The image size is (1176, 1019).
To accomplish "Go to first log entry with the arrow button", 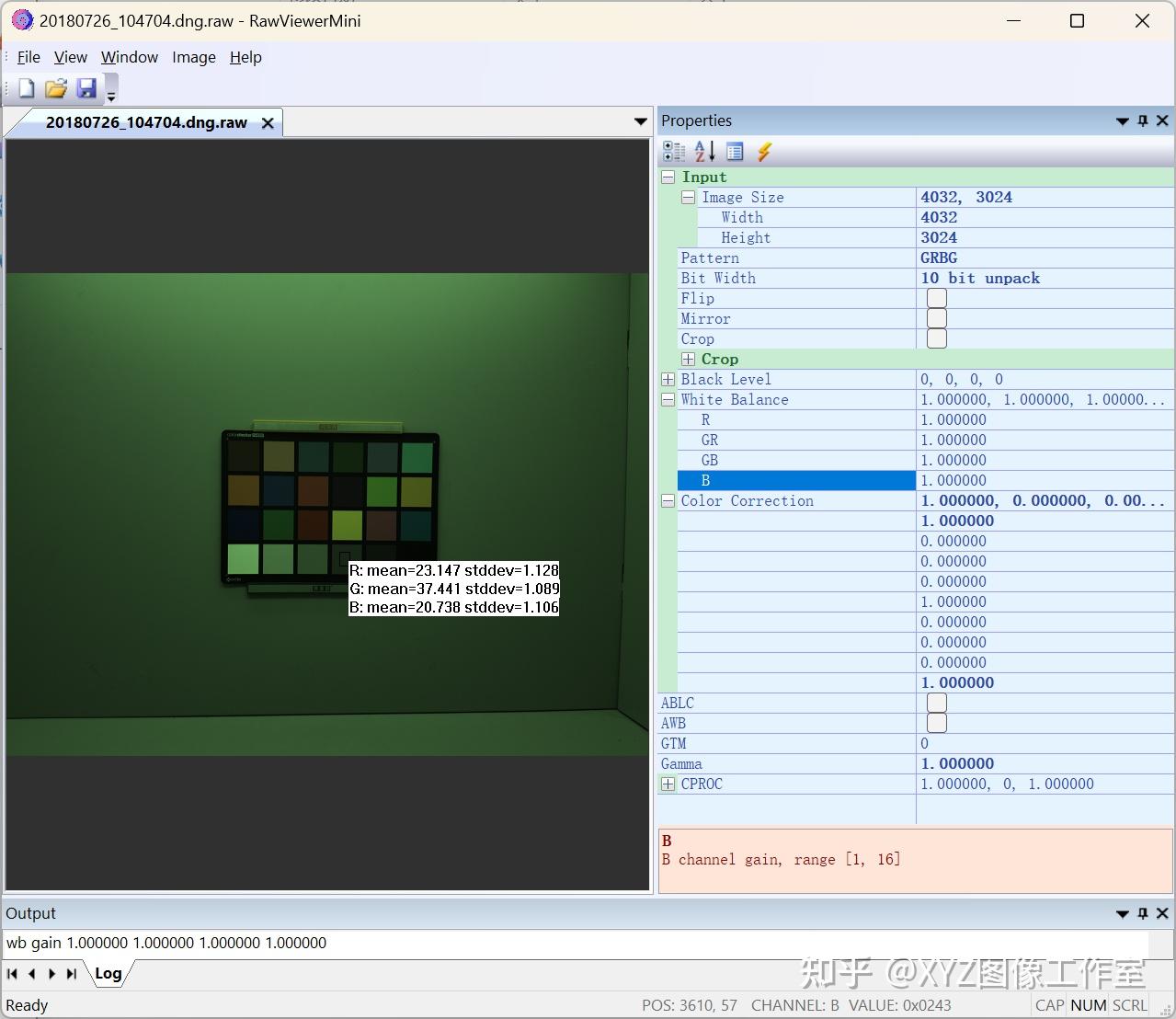I will [x=12, y=973].
